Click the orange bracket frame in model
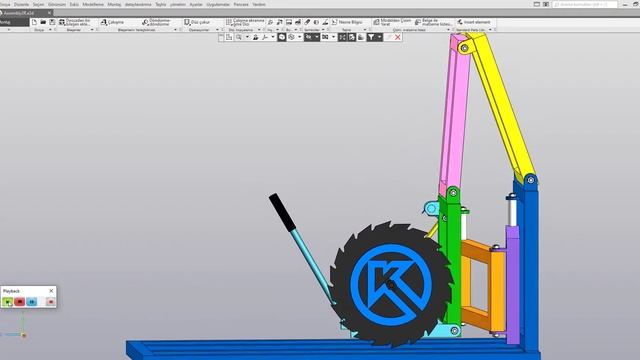Image resolution: width=640 pixels, height=360 pixels. [483, 285]
